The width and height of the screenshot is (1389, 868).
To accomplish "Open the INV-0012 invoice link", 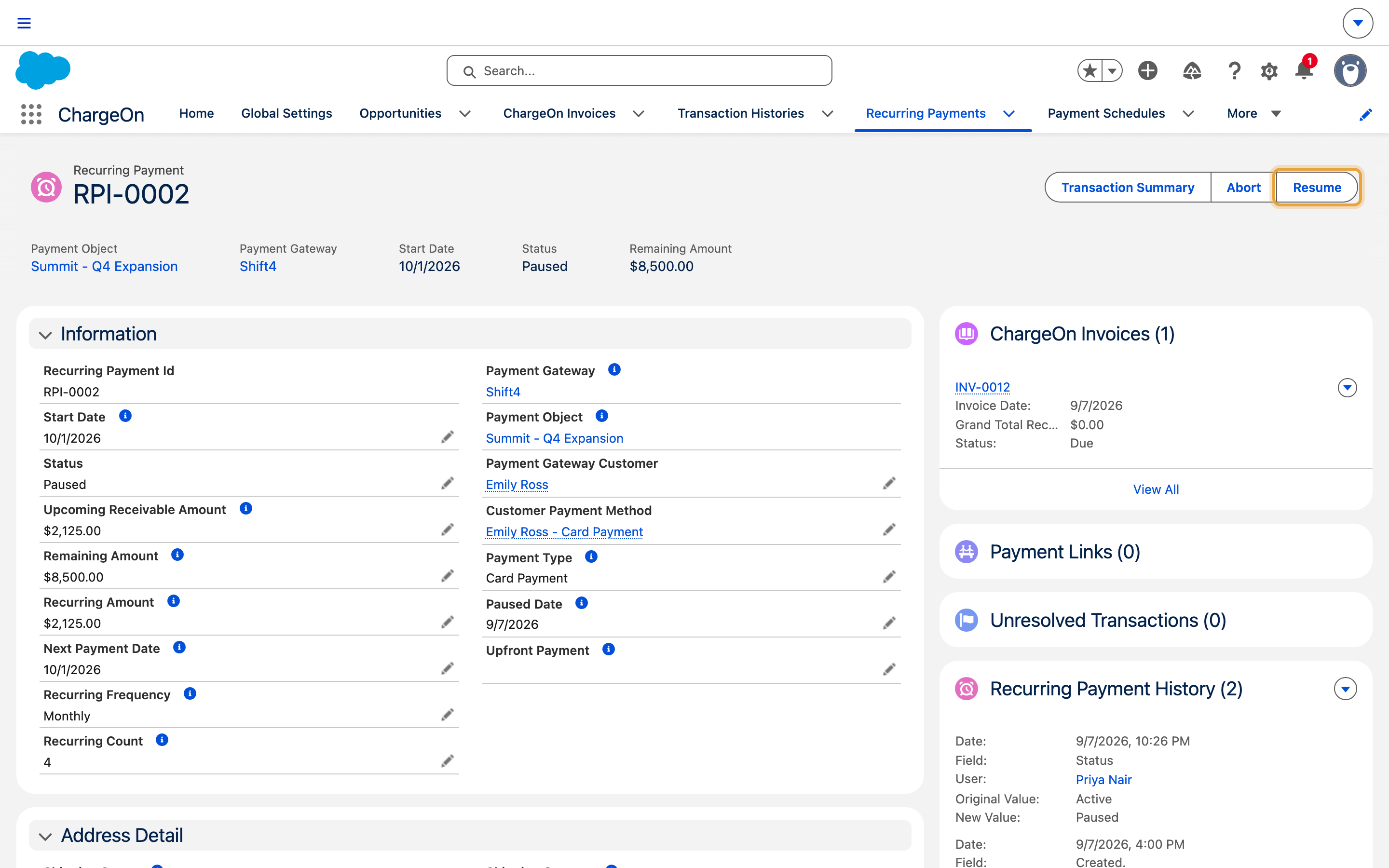I will [982, 388].
